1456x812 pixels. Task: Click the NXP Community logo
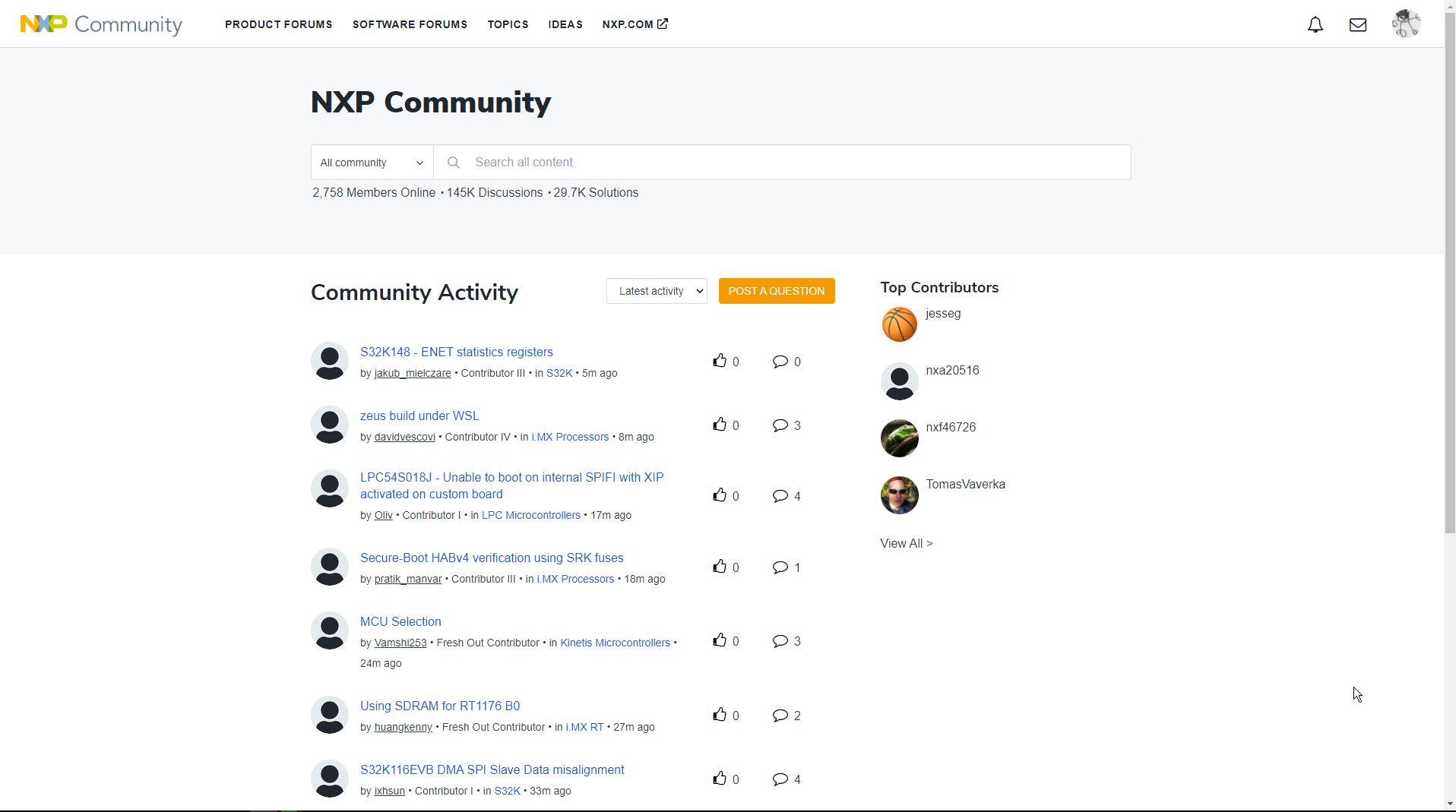[101, 24]
